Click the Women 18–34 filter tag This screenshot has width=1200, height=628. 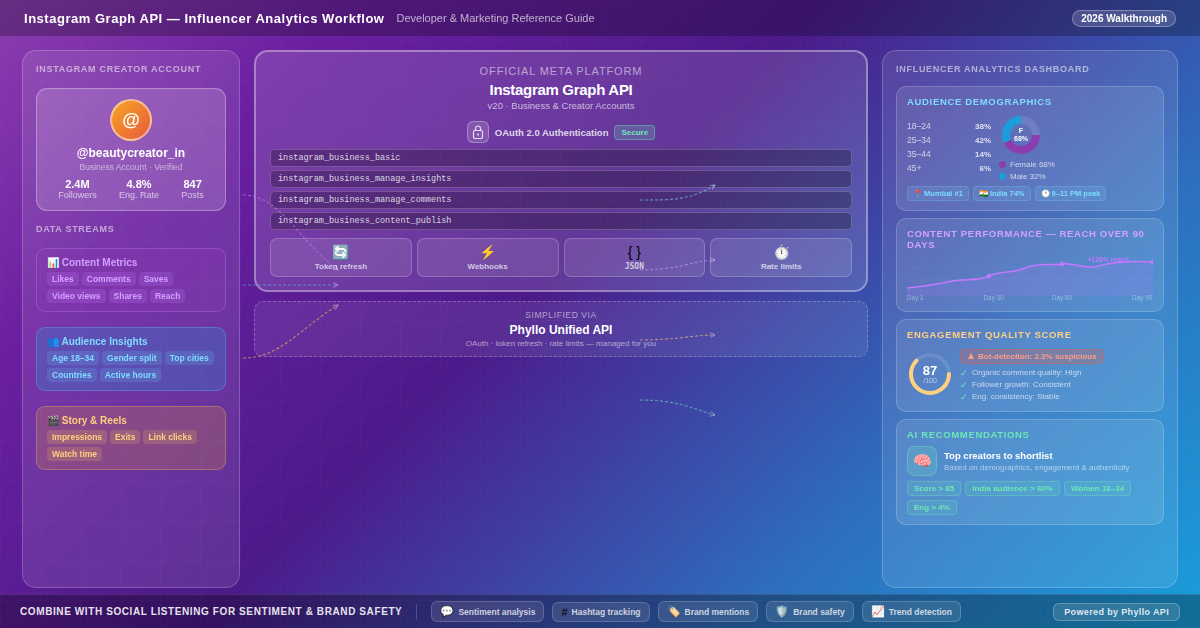tap(1097, 488)
